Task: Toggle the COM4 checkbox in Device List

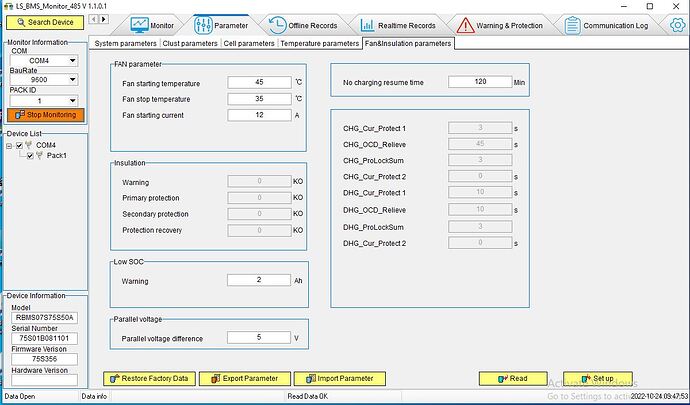Action: (19, 145)
